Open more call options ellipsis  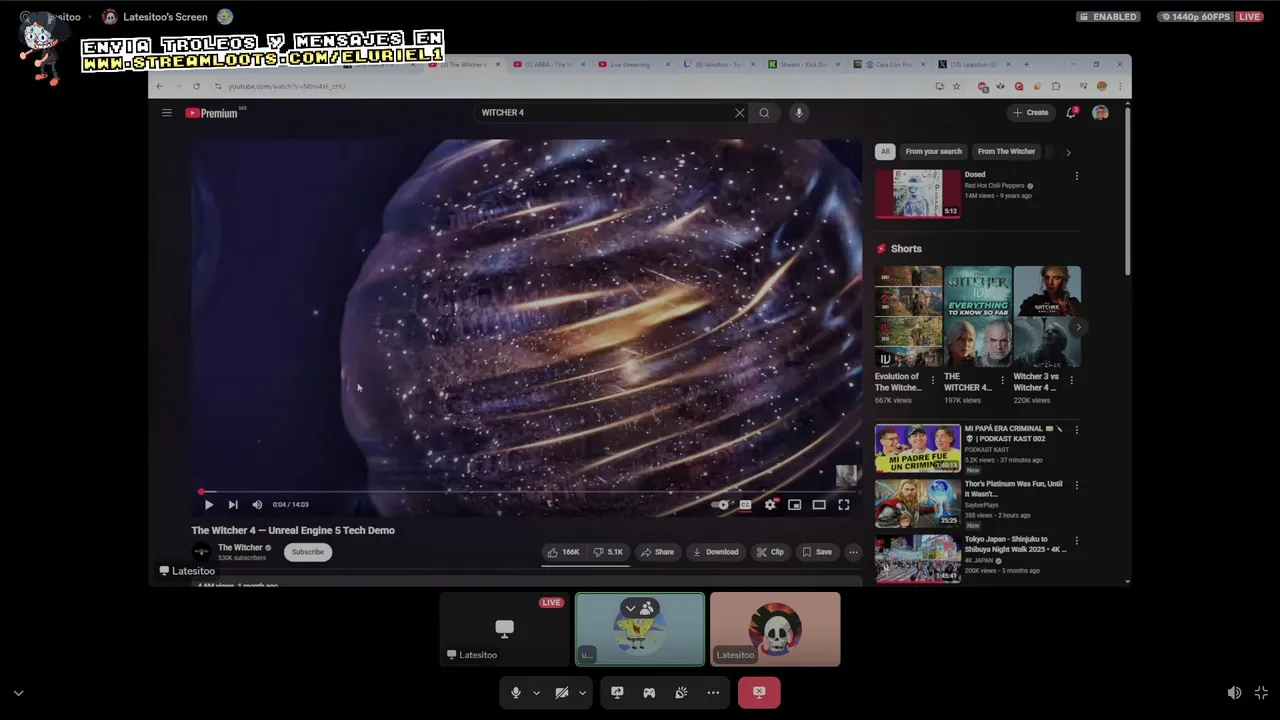tap(713, 692)
